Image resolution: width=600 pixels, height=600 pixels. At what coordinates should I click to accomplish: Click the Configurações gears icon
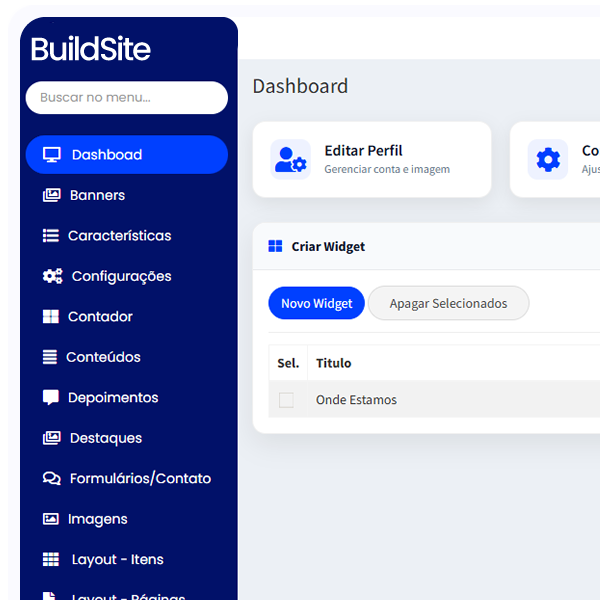(52, 277)
